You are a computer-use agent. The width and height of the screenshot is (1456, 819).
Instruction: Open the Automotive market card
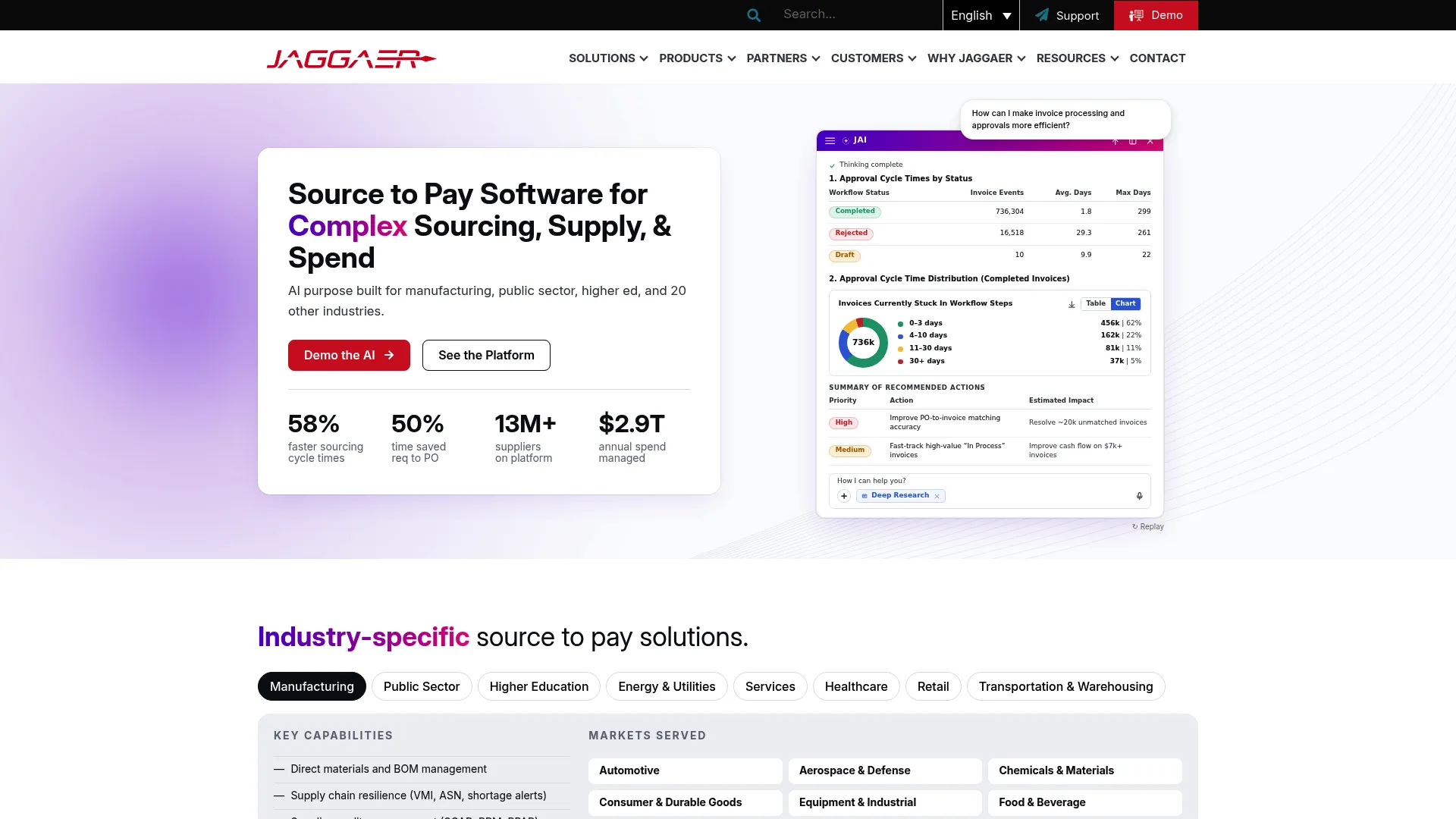point(686,770)
